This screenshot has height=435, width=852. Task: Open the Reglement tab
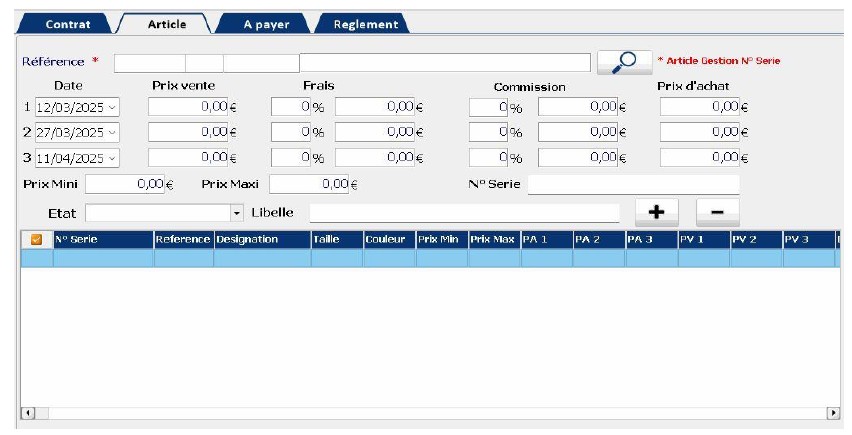point(365,24)
